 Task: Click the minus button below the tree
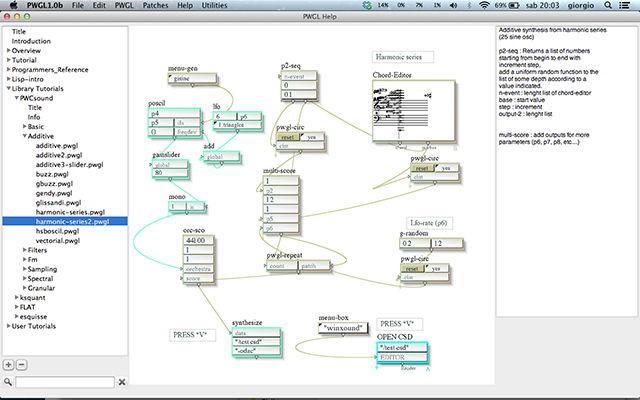click(22, 364)
